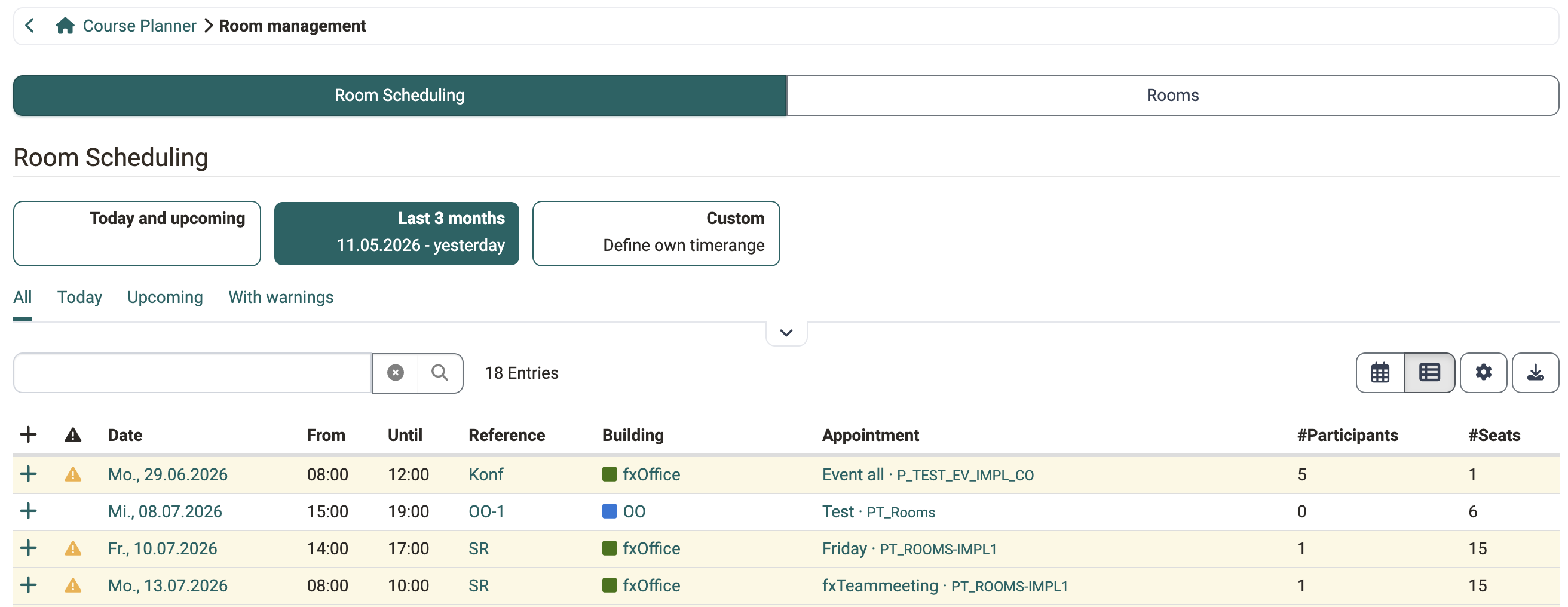Image resolution: width=1568 pixels, height=607 pixels.
Task: Select the Last 3 months range
Action: pyautogui.click(x=396, y=233)
